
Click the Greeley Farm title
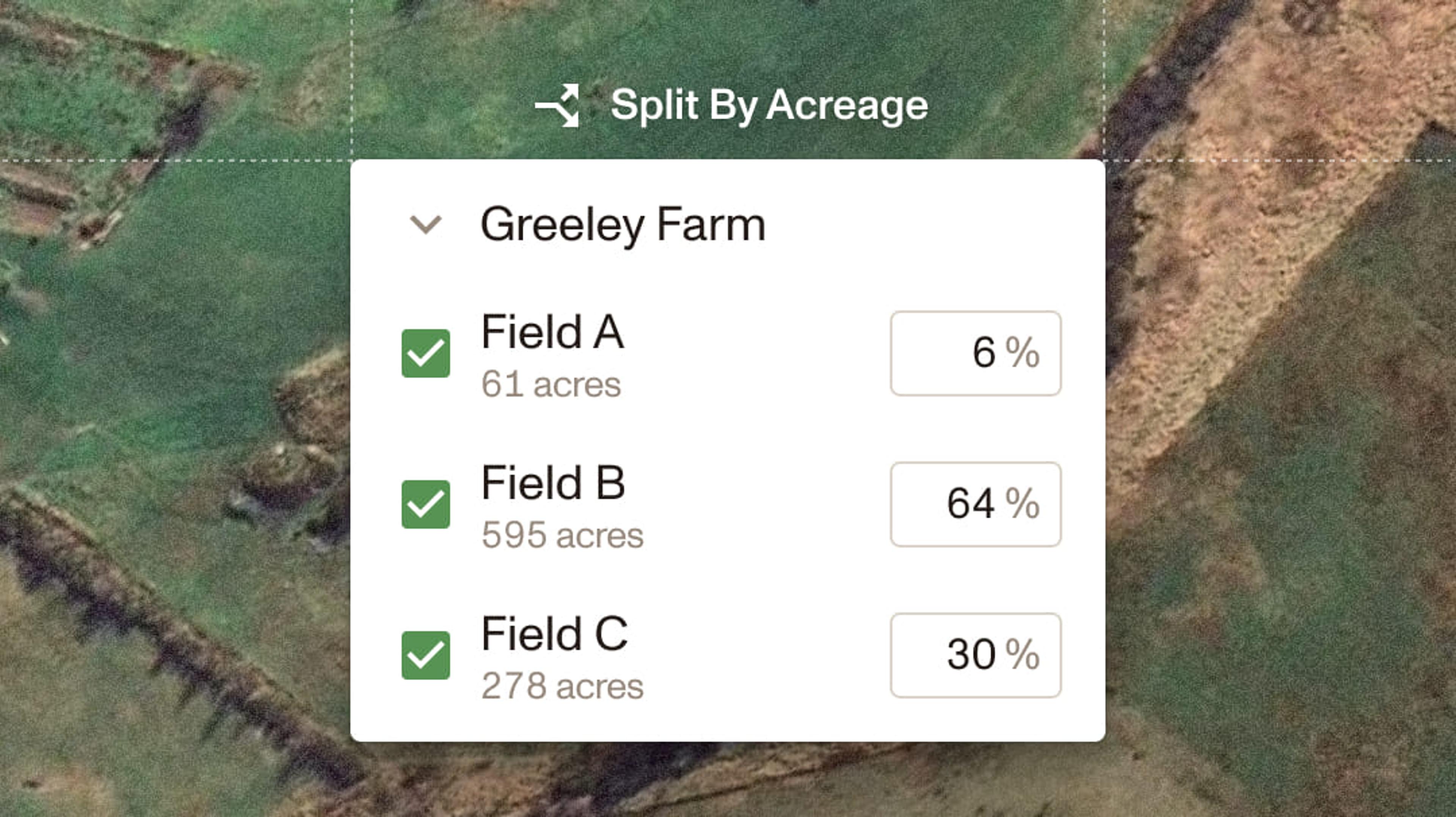[623, 225]
